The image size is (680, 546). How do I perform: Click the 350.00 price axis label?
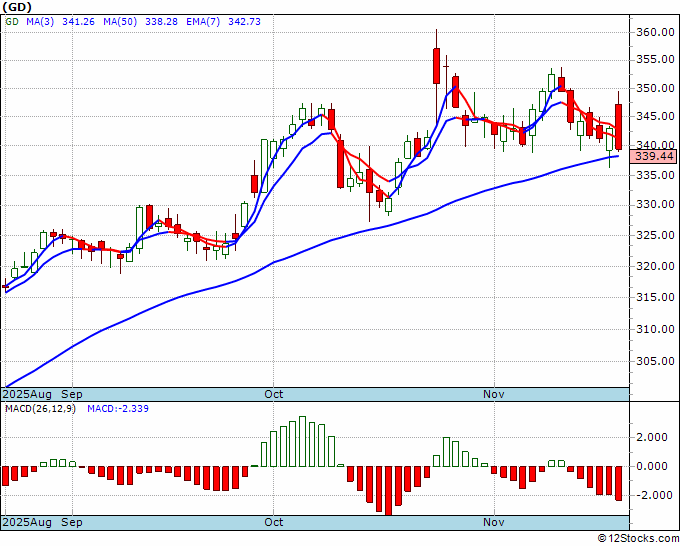point(655,88)
